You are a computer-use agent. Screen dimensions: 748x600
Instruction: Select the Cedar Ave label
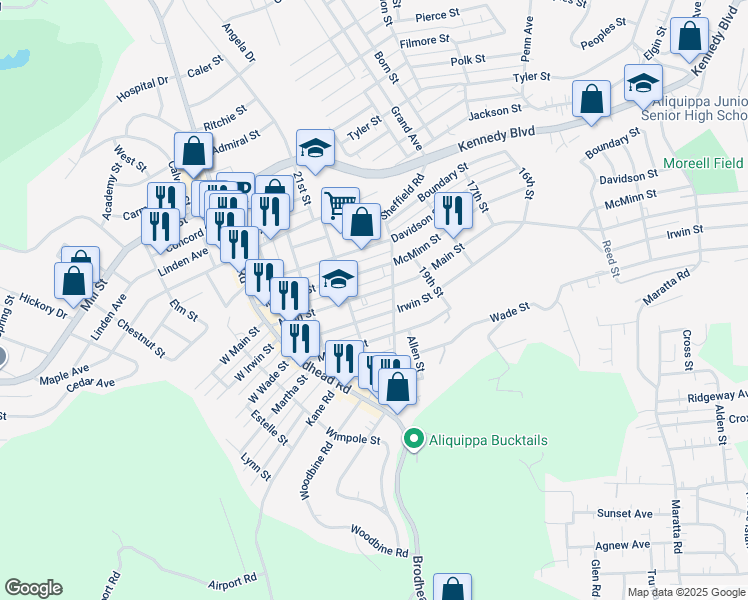90,384
